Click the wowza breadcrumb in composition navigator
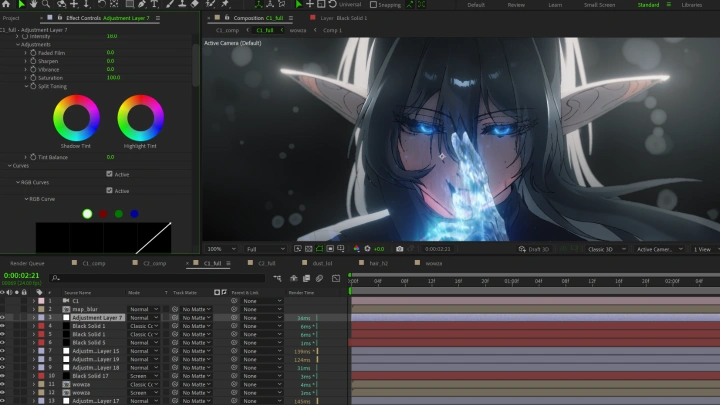Image resolution: width=720 pixels, height=405 pixels. 298,30
